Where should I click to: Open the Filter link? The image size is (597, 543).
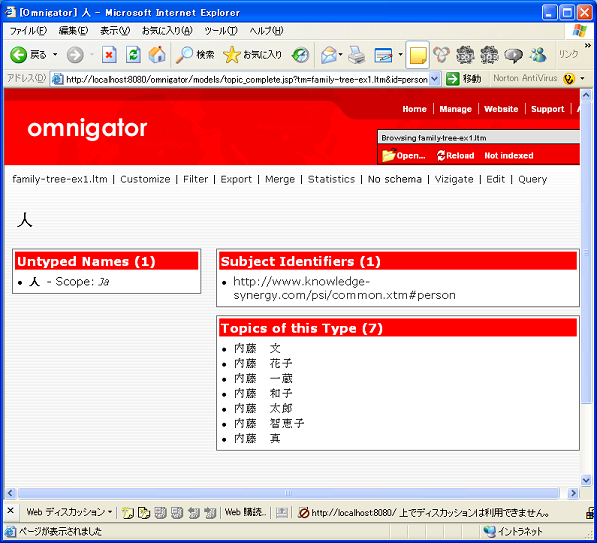pyautogui.click(x=195, y=179)
